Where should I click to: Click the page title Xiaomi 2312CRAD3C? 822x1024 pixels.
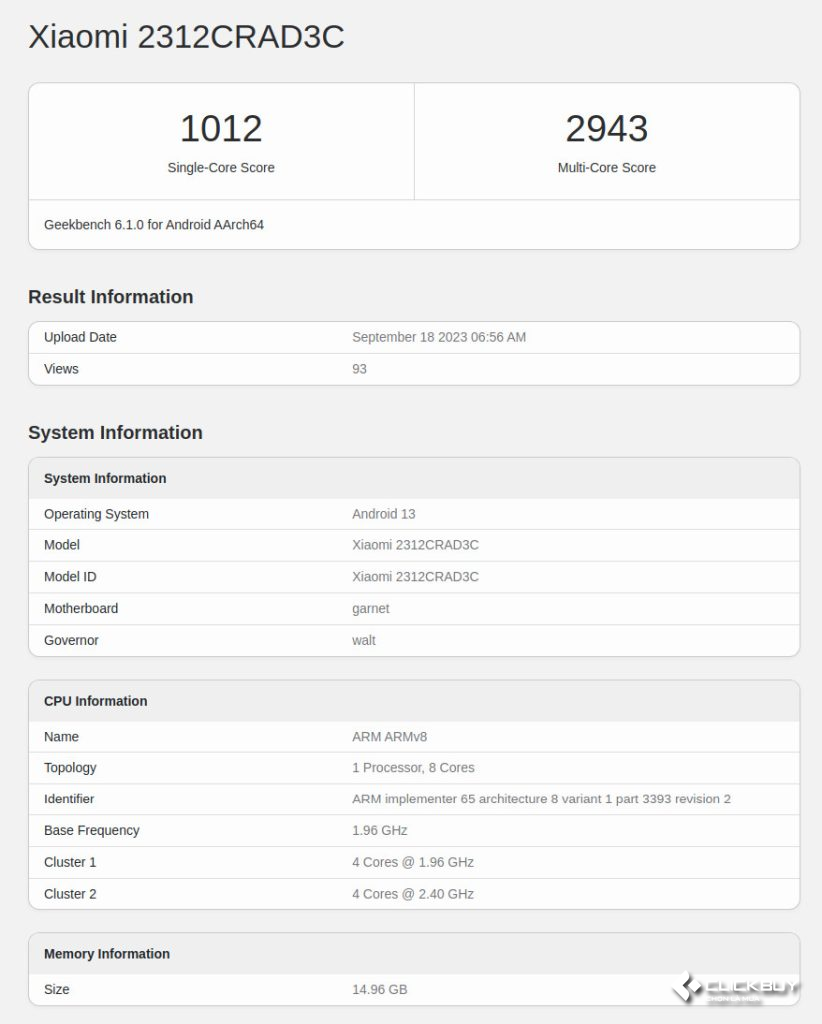tap(186, 37)
